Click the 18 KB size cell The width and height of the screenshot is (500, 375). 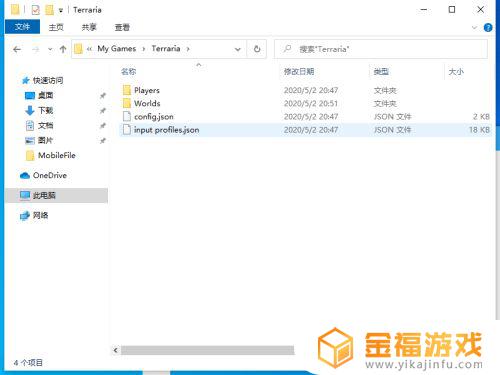479,130
